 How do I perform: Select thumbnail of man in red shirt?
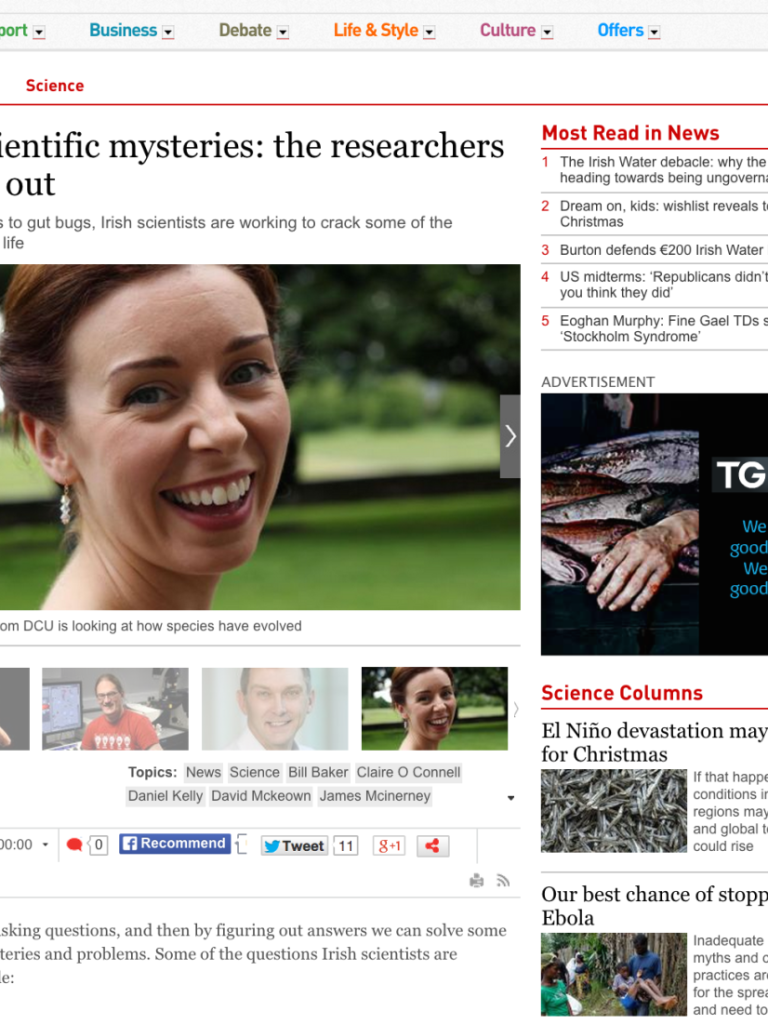pos(115,709)
